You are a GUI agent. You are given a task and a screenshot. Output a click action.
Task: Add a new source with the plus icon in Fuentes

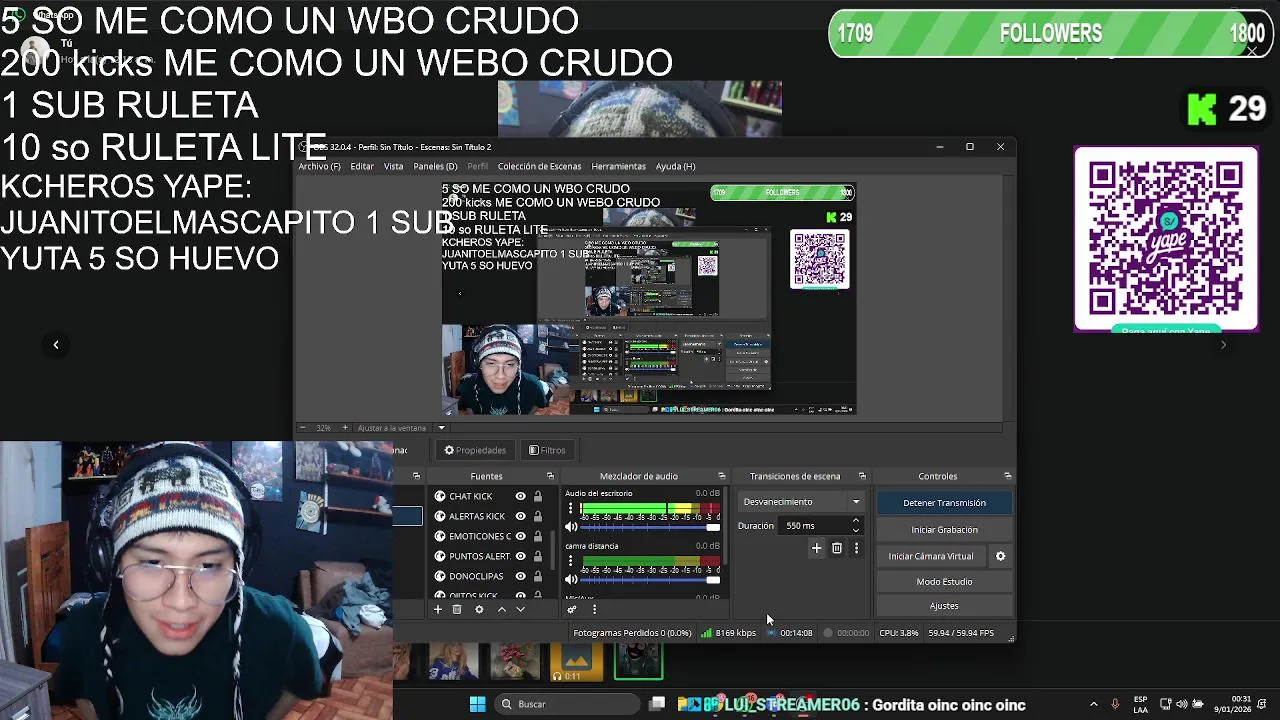[437, 609]
